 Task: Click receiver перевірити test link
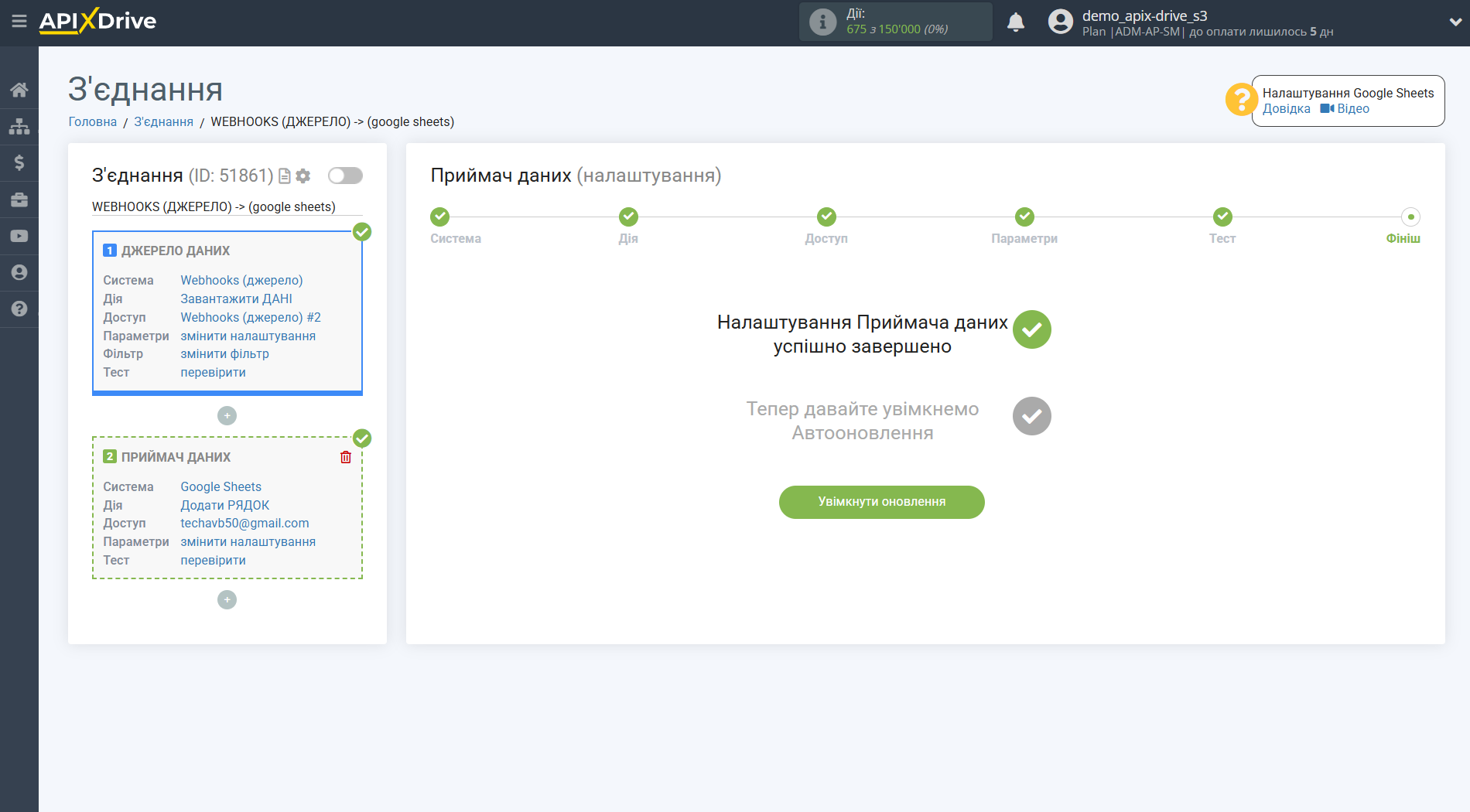pyautogui.click(x=214, y=560)
